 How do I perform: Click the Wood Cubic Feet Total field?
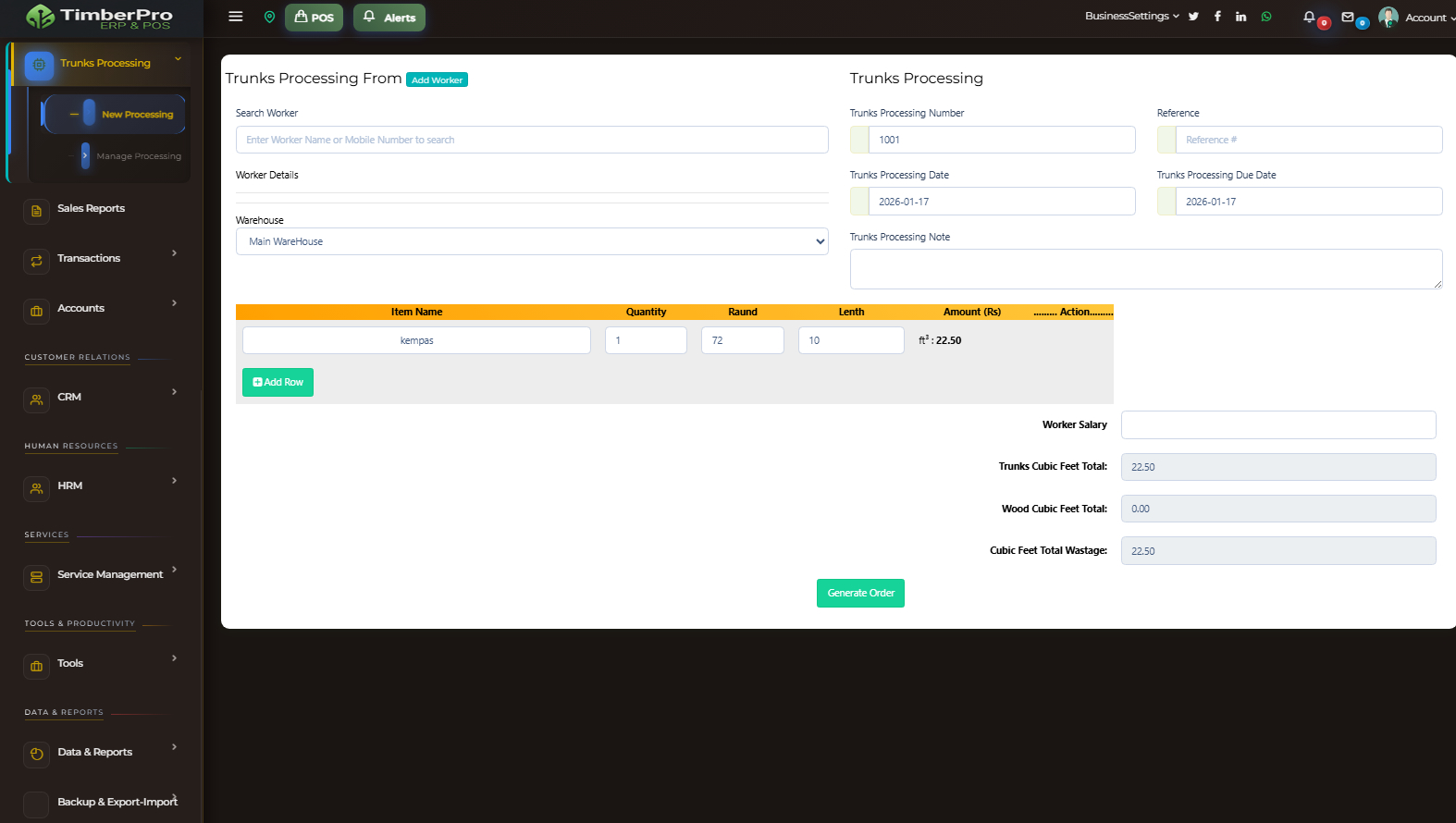click(x=1278, y=509)
